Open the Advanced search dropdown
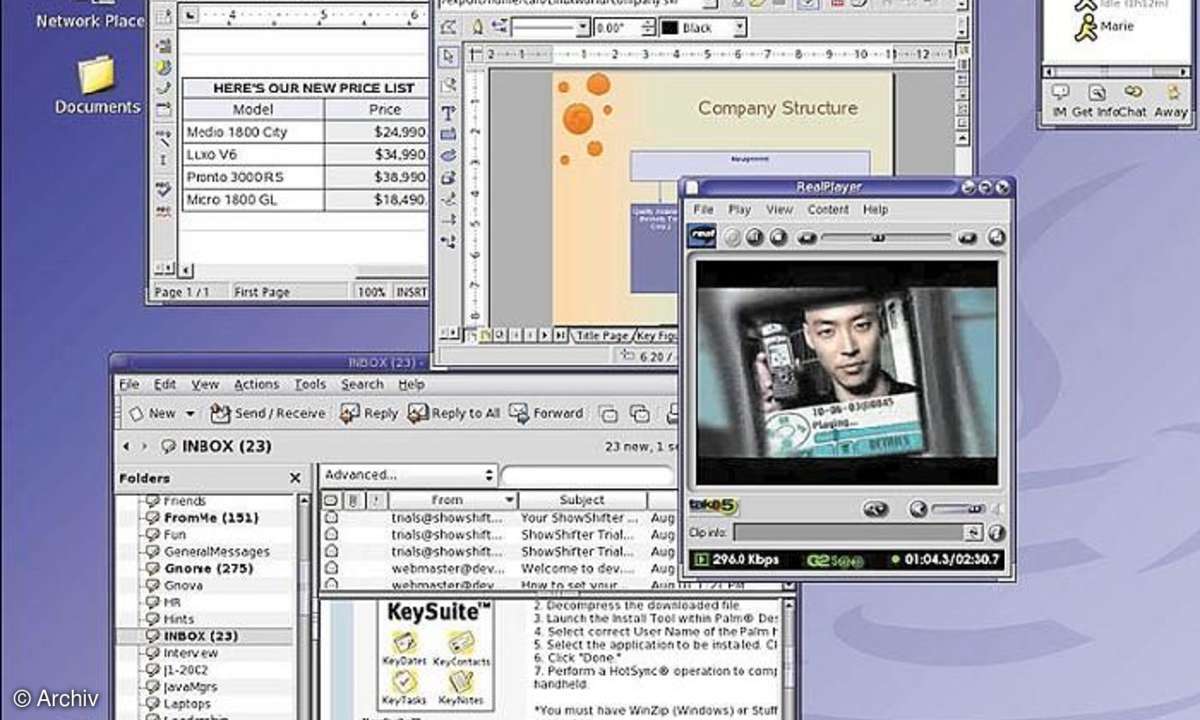This screenshot has width=1200, height=720. pyautogui.click(x=409, y=475)
